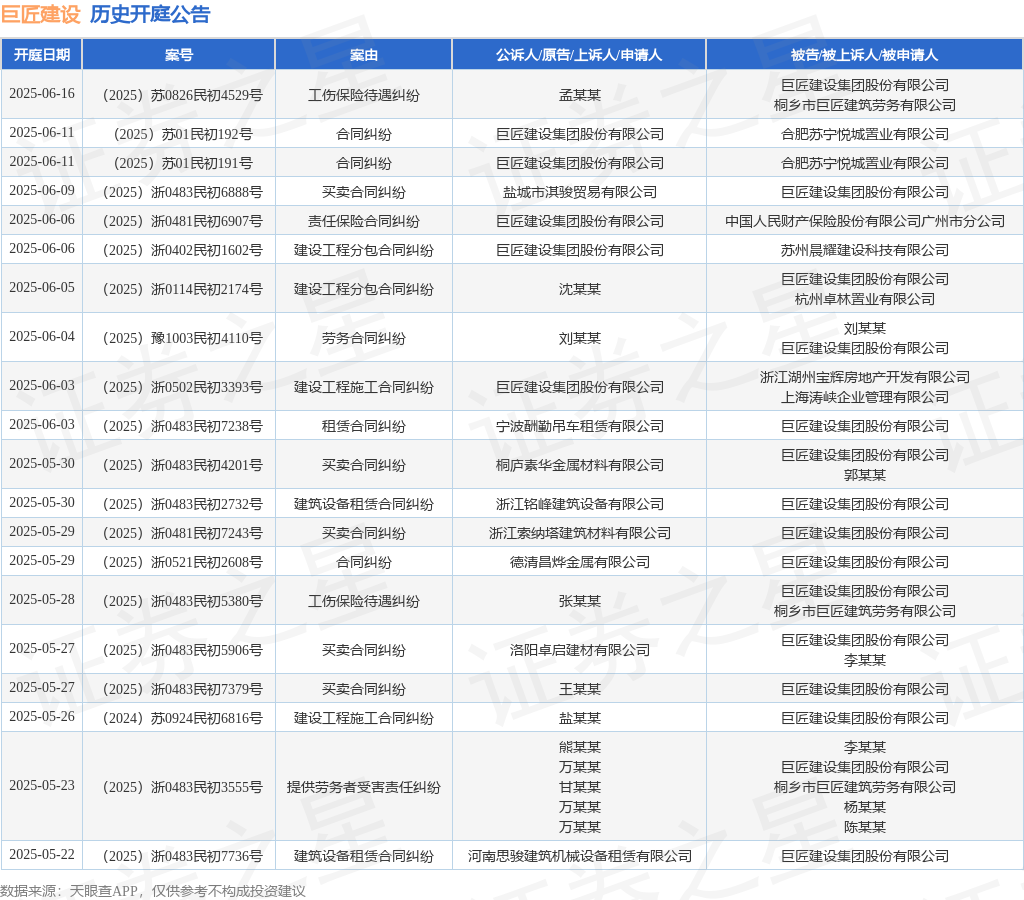Click plaintiff 盐某某
The width and height of the screenshot is (1024, 900).
coord(579,718)
